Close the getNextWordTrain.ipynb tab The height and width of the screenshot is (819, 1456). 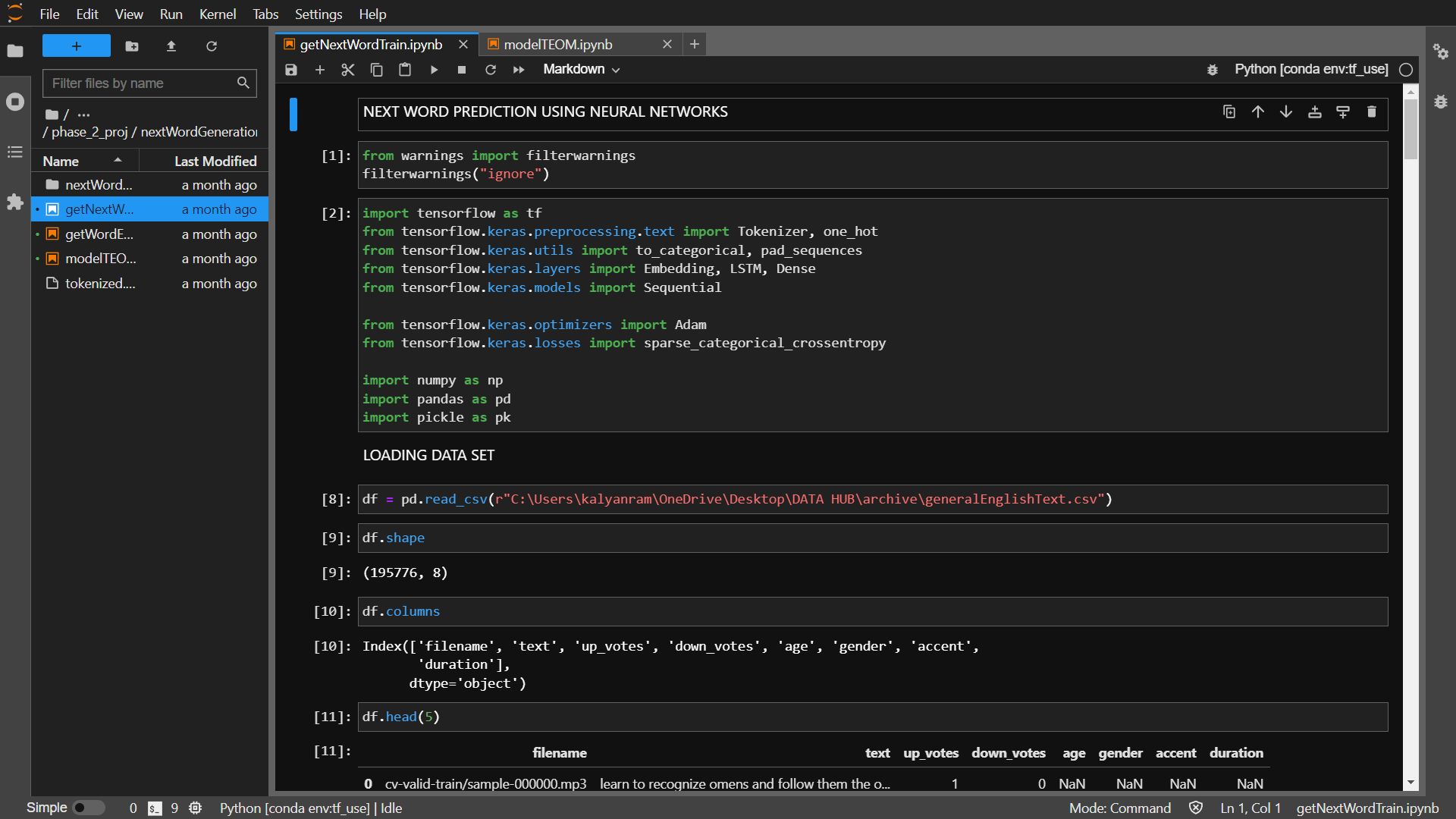tap(463, 45)
